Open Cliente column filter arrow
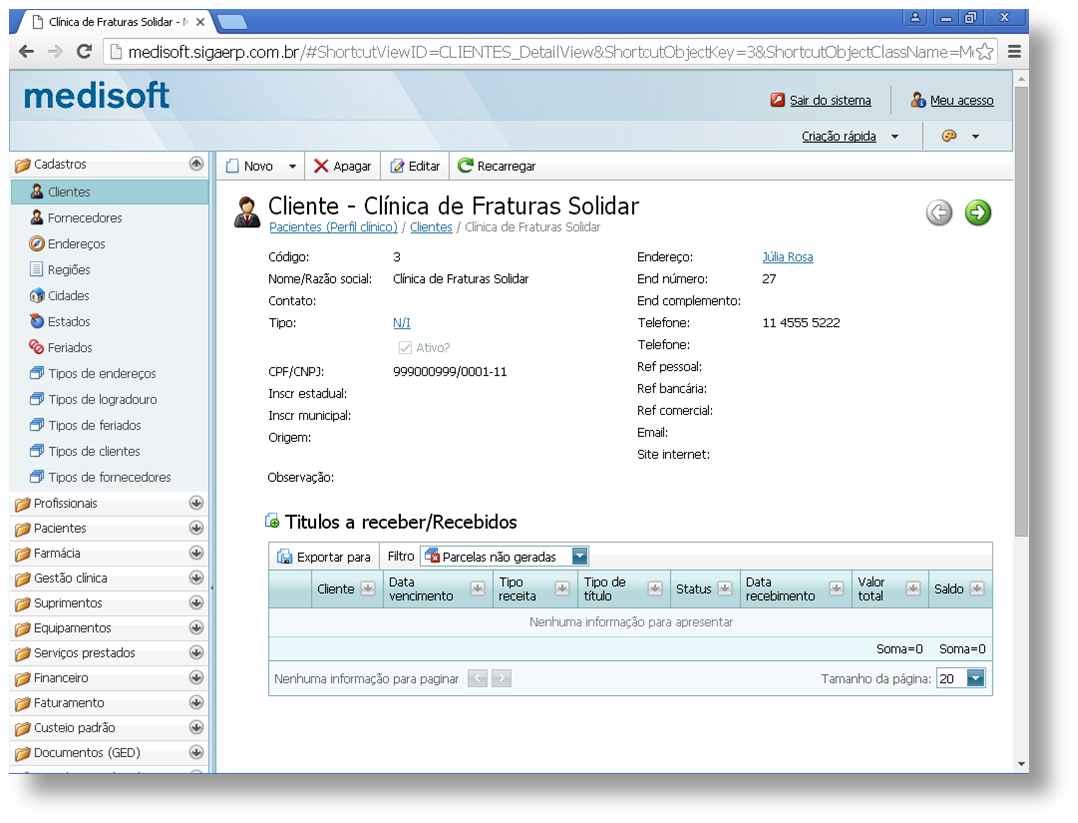 368,589
